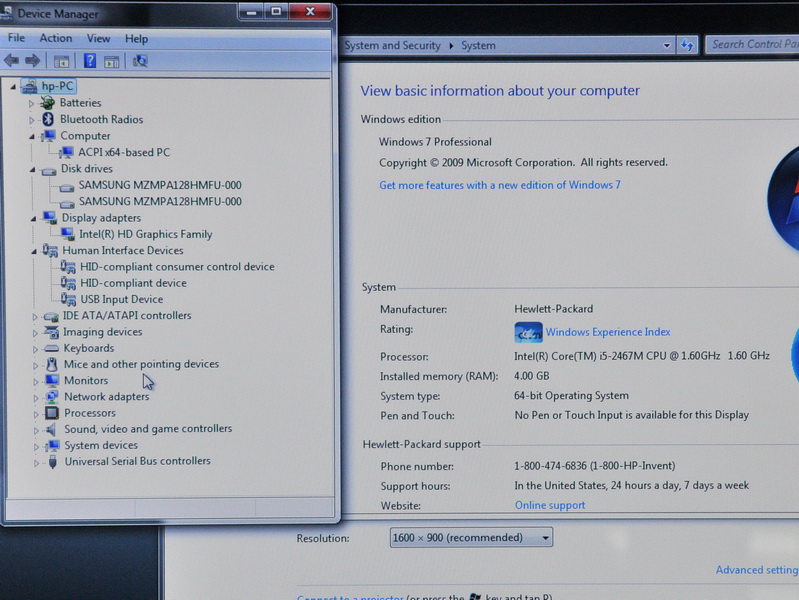Click System and Security in breadcrumb
This screenshot has width=799, height=600.
click(x=392, y=45)
